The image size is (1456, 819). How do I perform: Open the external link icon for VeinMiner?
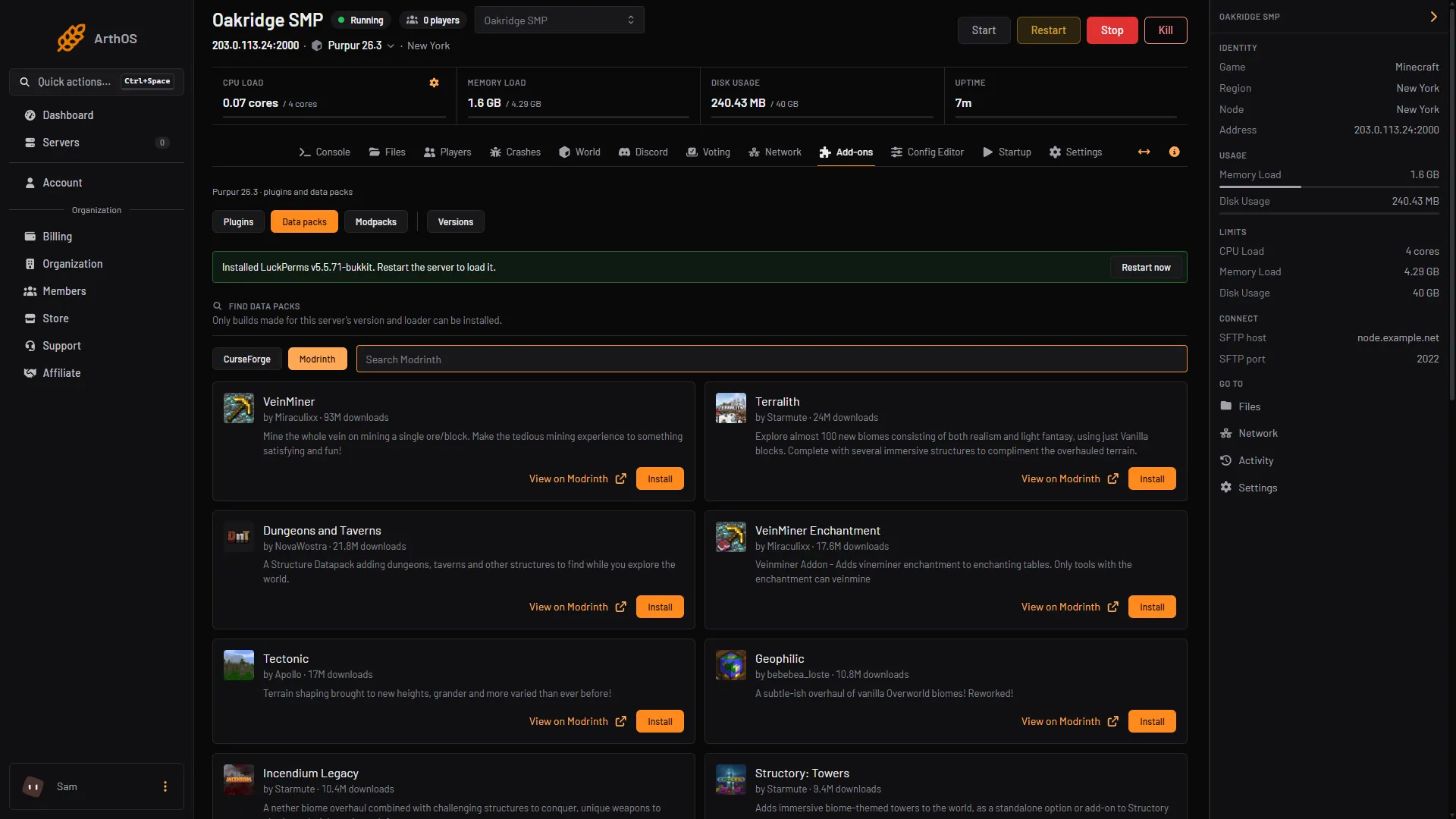coord(621,479)
